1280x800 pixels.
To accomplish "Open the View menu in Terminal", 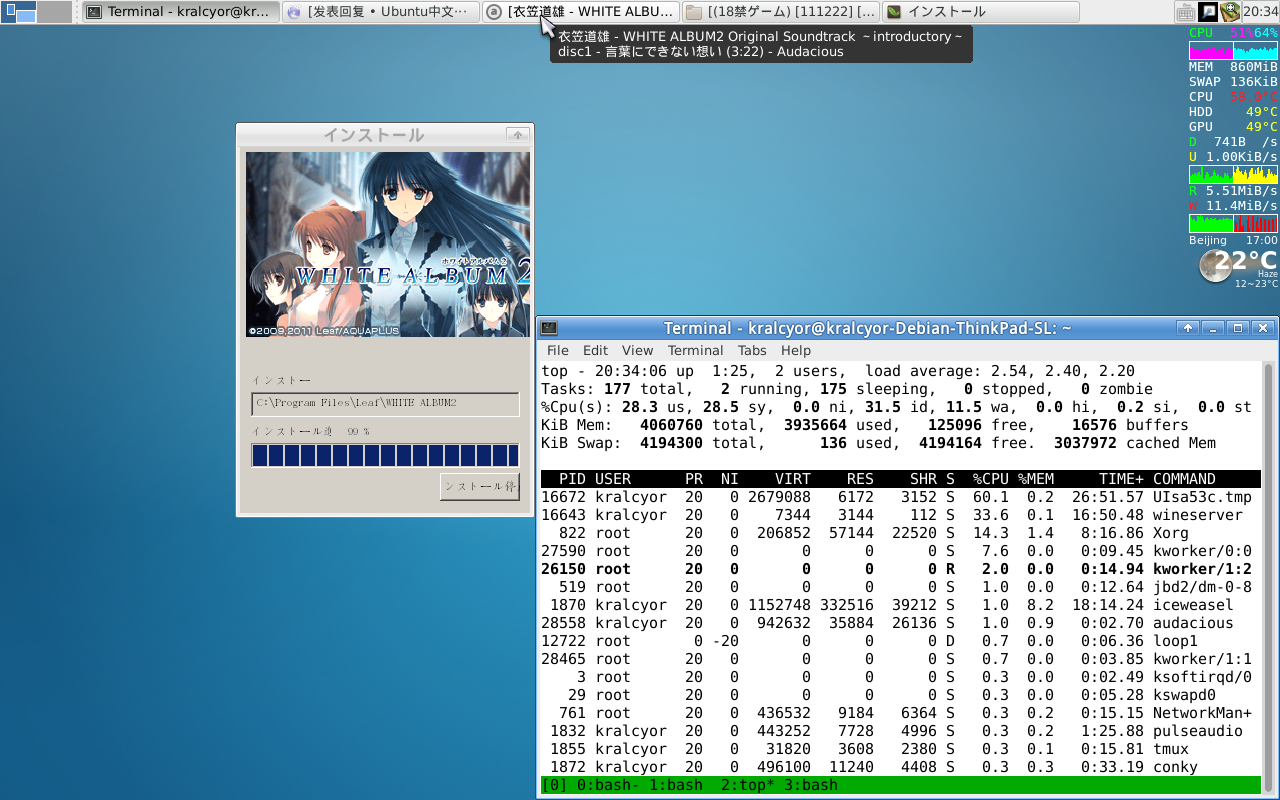I will 637,350.
